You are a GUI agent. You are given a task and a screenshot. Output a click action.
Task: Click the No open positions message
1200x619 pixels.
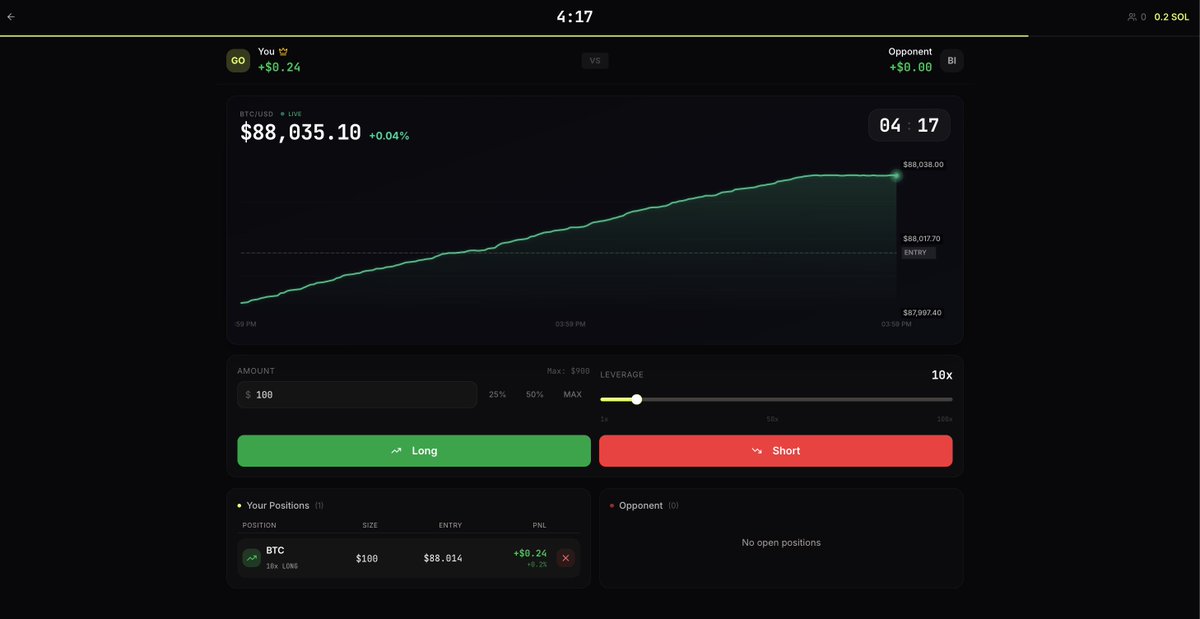coord(781,543)
